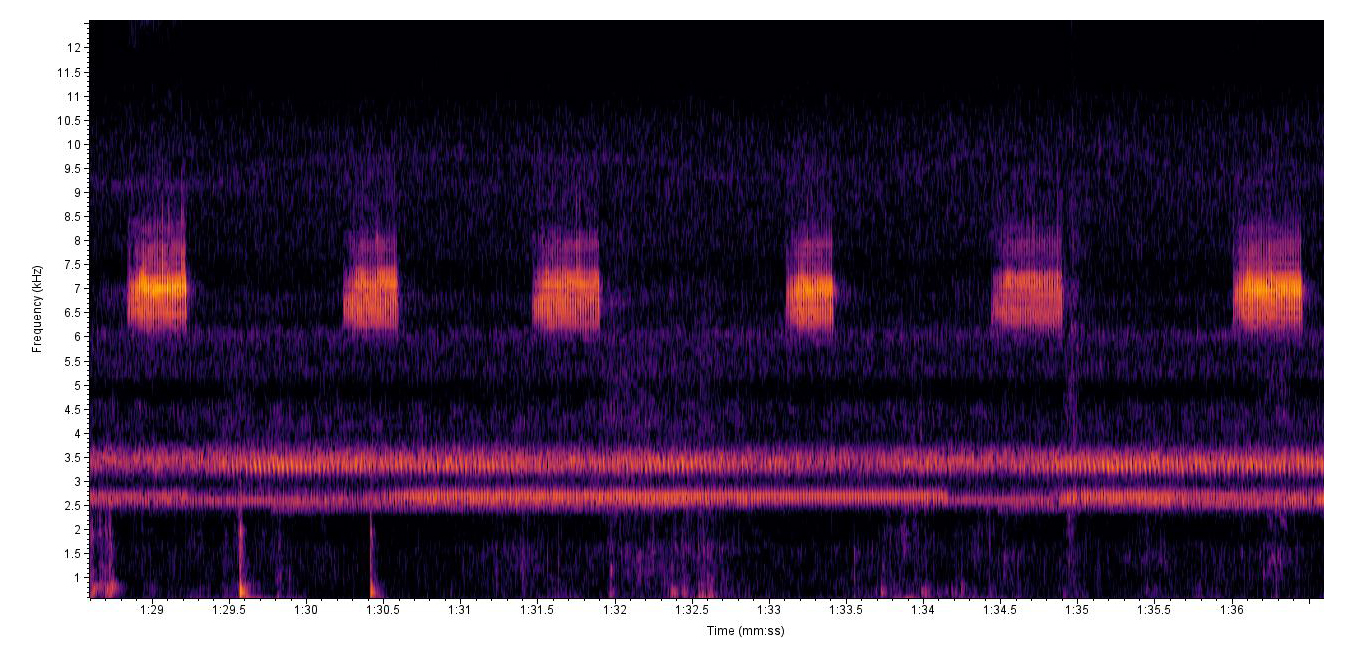
Task: Click the 12 kHz frequency axis label
Action: tap(75, 48)
